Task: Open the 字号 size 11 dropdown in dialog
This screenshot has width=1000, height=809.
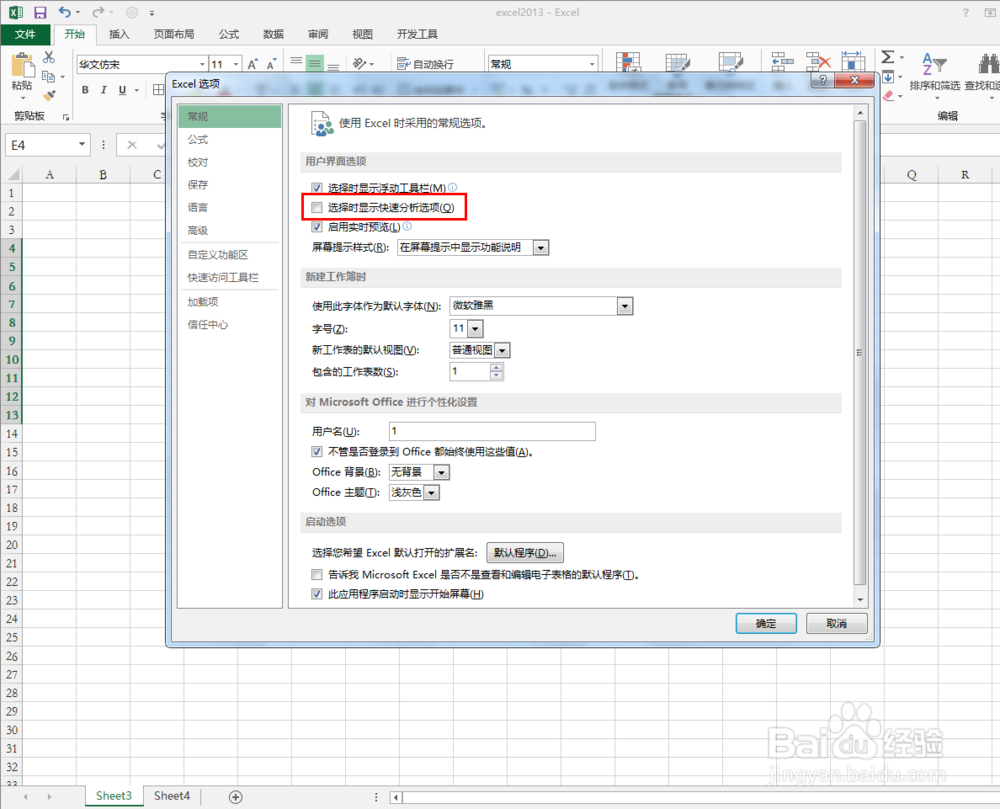Action: [x=475, y=329]
